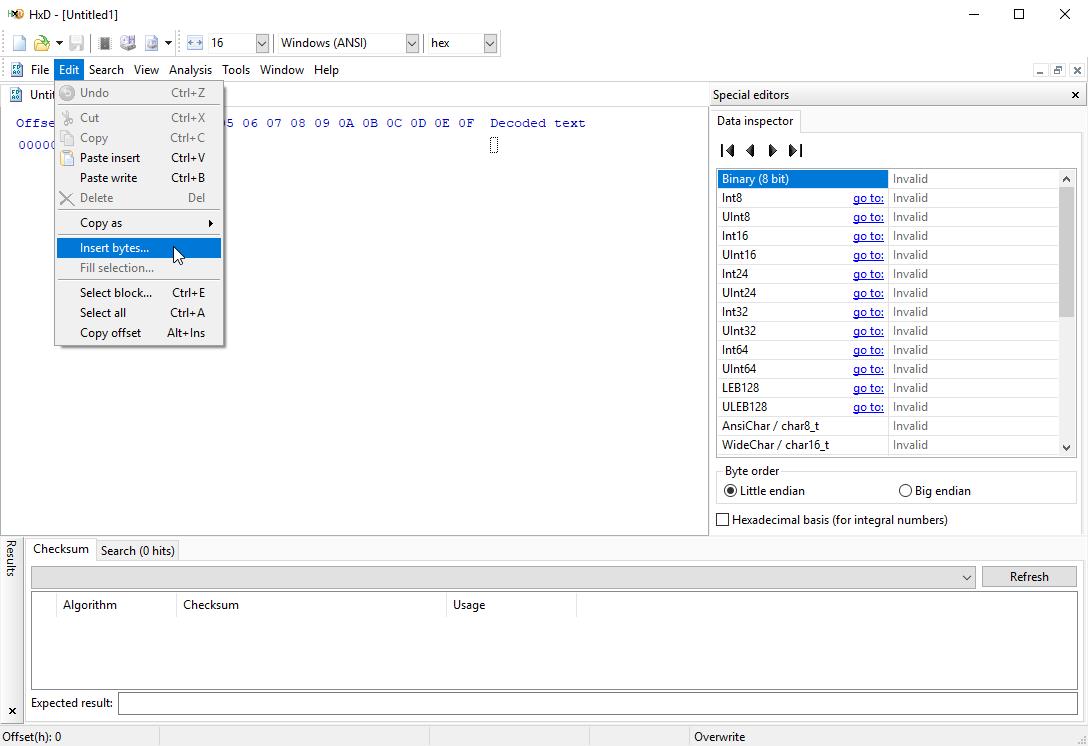The image size is (1088, 746).
Task: Choose Insert bytes... from Edit menu
Action: pos(114,248)
